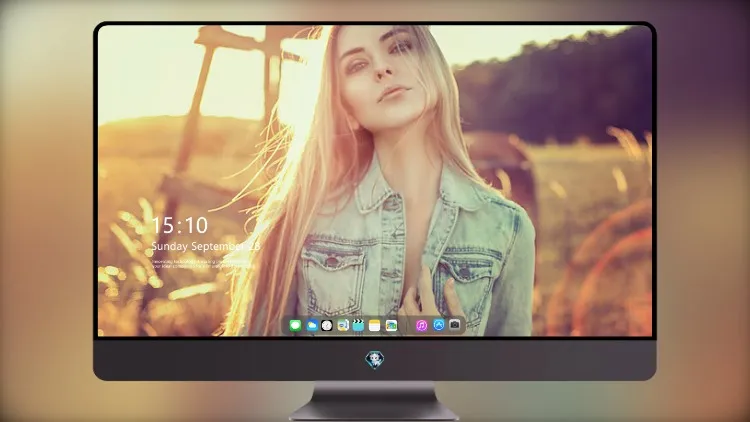Open the Photos gallery app in dock
The width and height of the screenshot is (750, 422).
coord(391,326)
